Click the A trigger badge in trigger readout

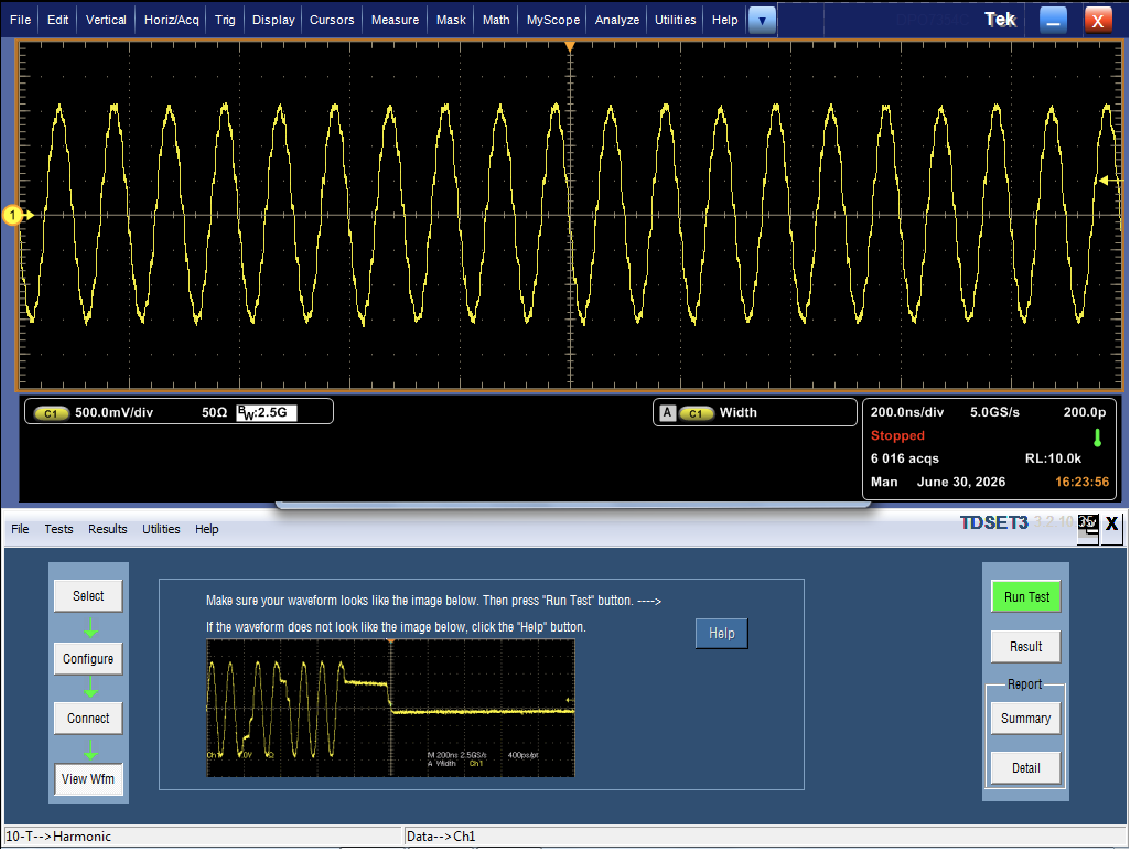[667, 413]
